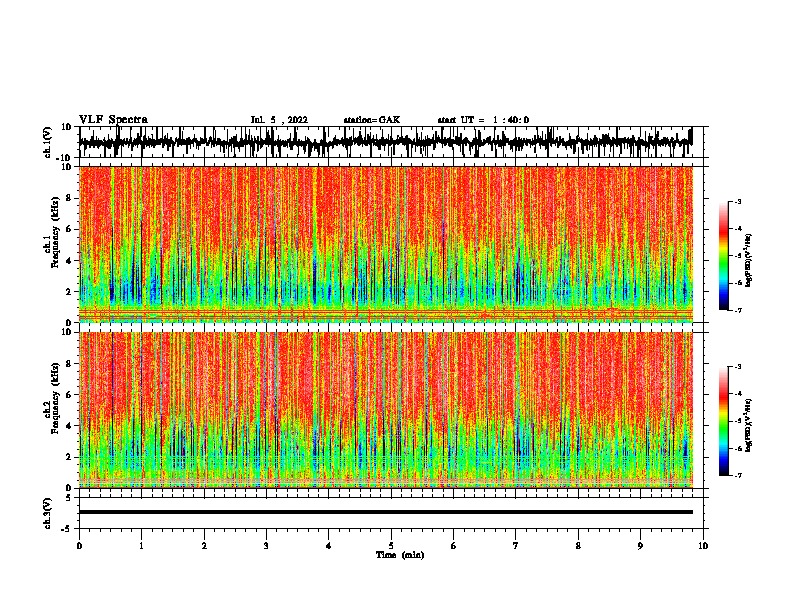Click the "VLF Spectra" plot title
This screenshot has width=792, height=612.
click(113, 120)
